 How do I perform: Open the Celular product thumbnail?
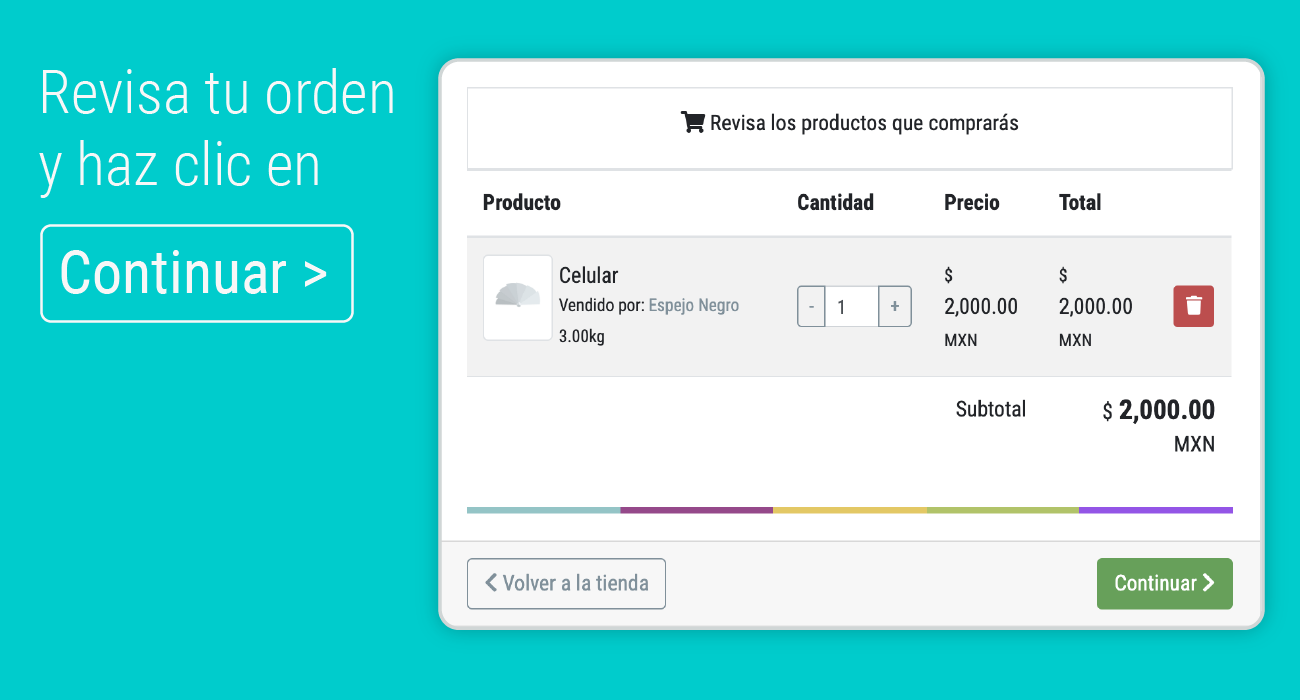(518, 298)
